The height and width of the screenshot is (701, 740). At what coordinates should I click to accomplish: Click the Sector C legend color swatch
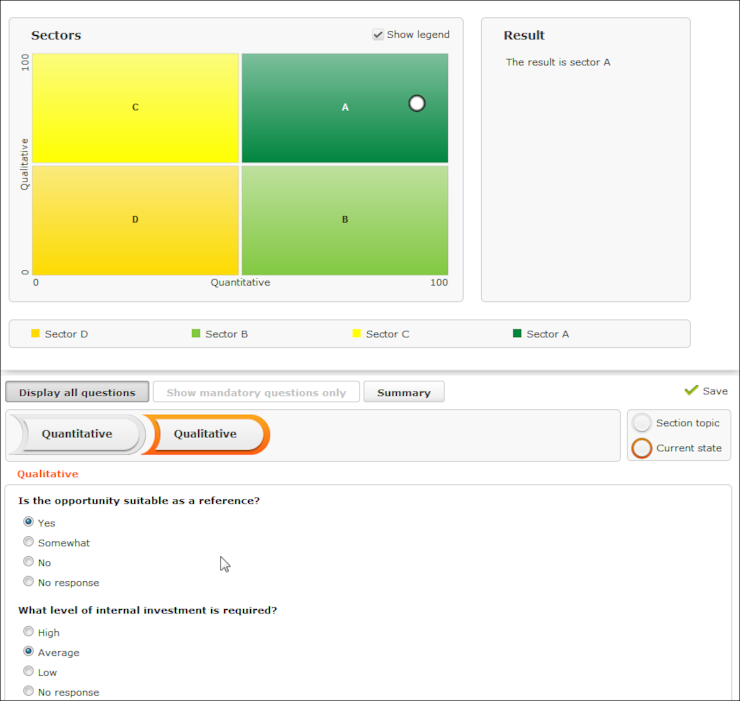pos(357,333)
